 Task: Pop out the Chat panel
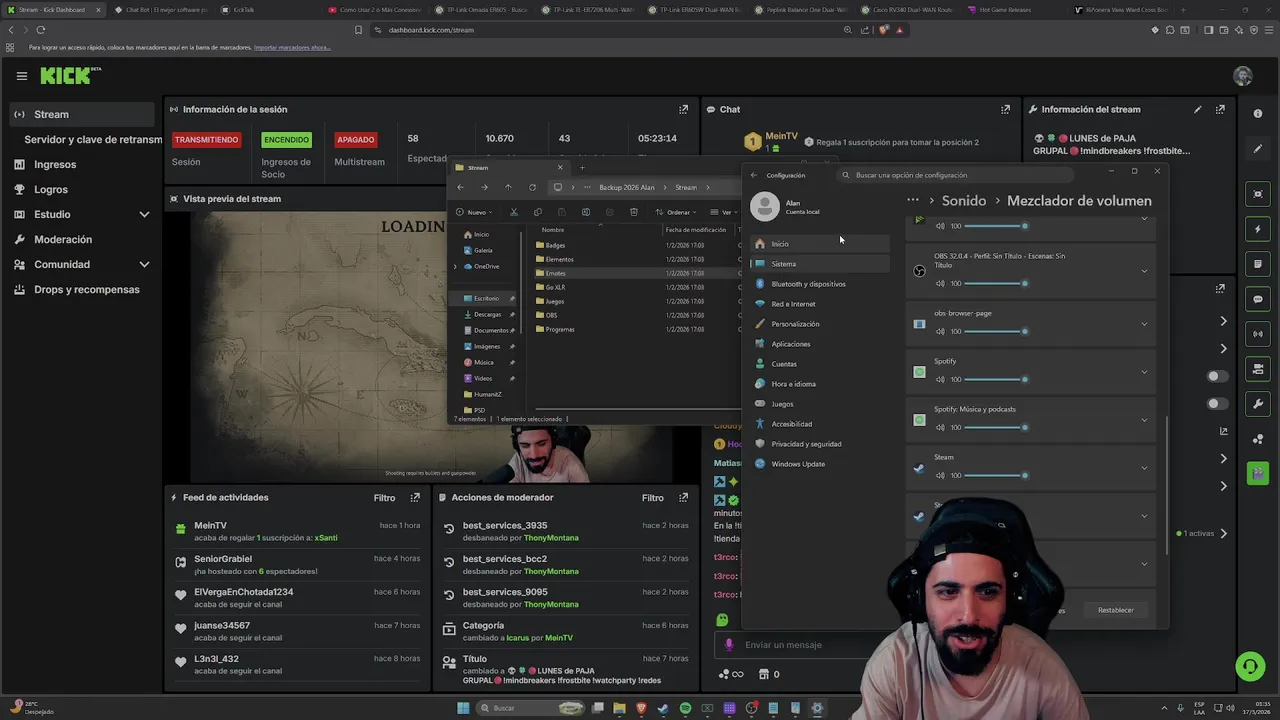click(x=1005, y=110)
